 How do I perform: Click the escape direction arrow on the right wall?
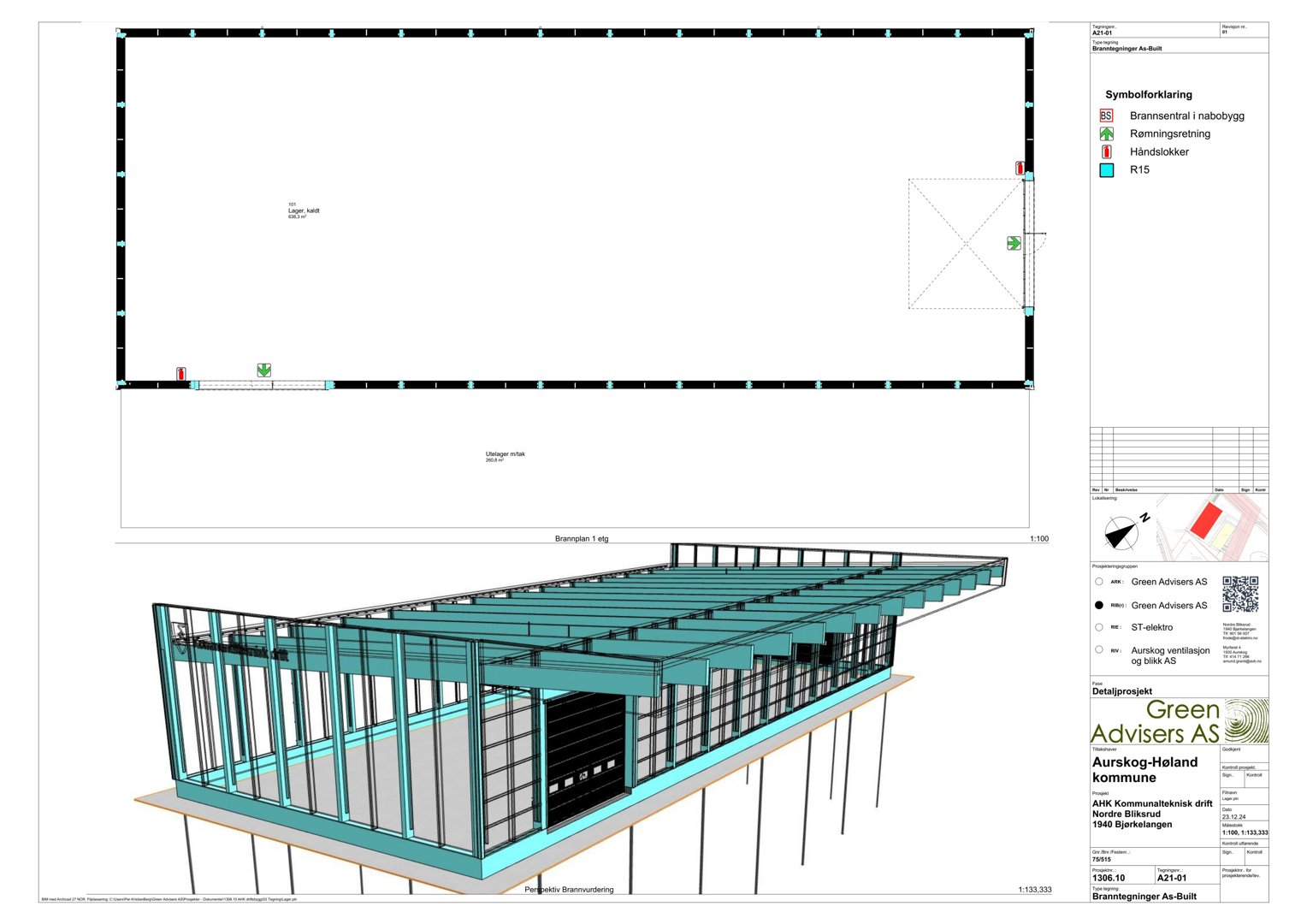tap(1014, 243)
